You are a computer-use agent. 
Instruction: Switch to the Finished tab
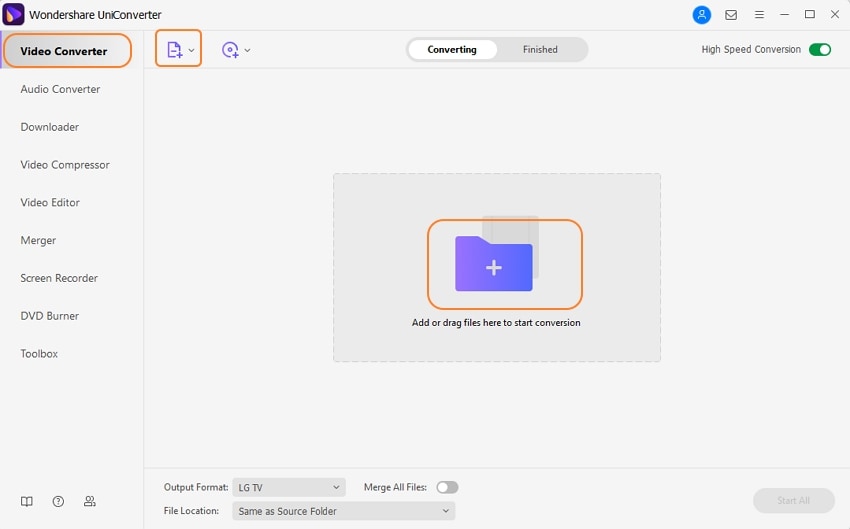tap(540, 49)
